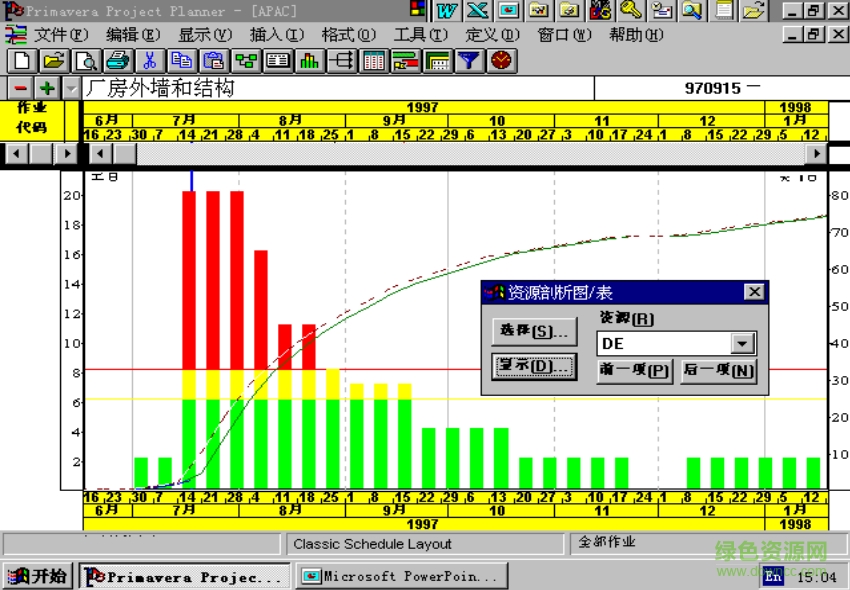Click the 前一项(P) previous button
Screen dimensions: 850x590
[x=634, y=370]
